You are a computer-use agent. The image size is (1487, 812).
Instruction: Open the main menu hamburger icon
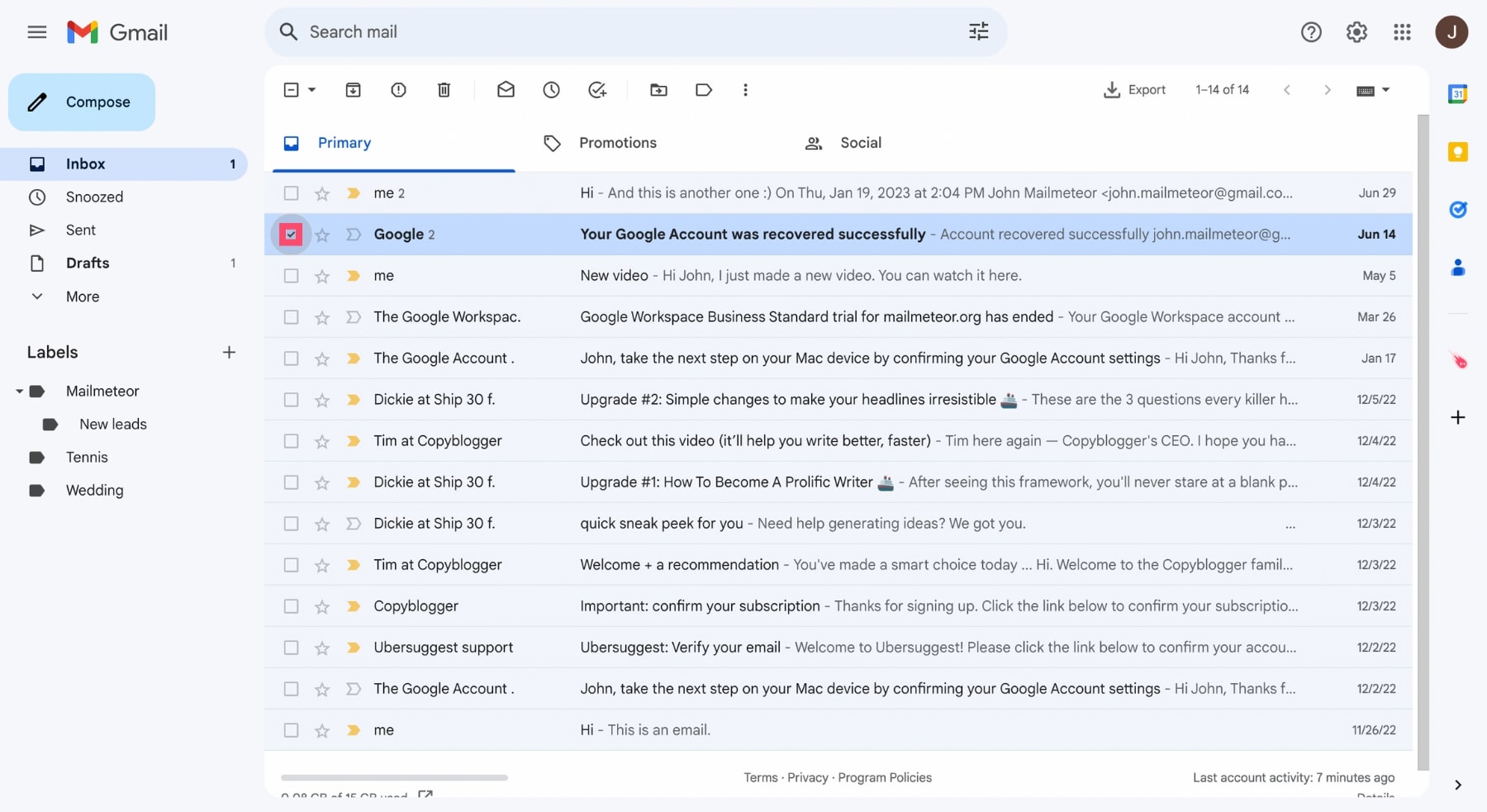coord(36,32)
